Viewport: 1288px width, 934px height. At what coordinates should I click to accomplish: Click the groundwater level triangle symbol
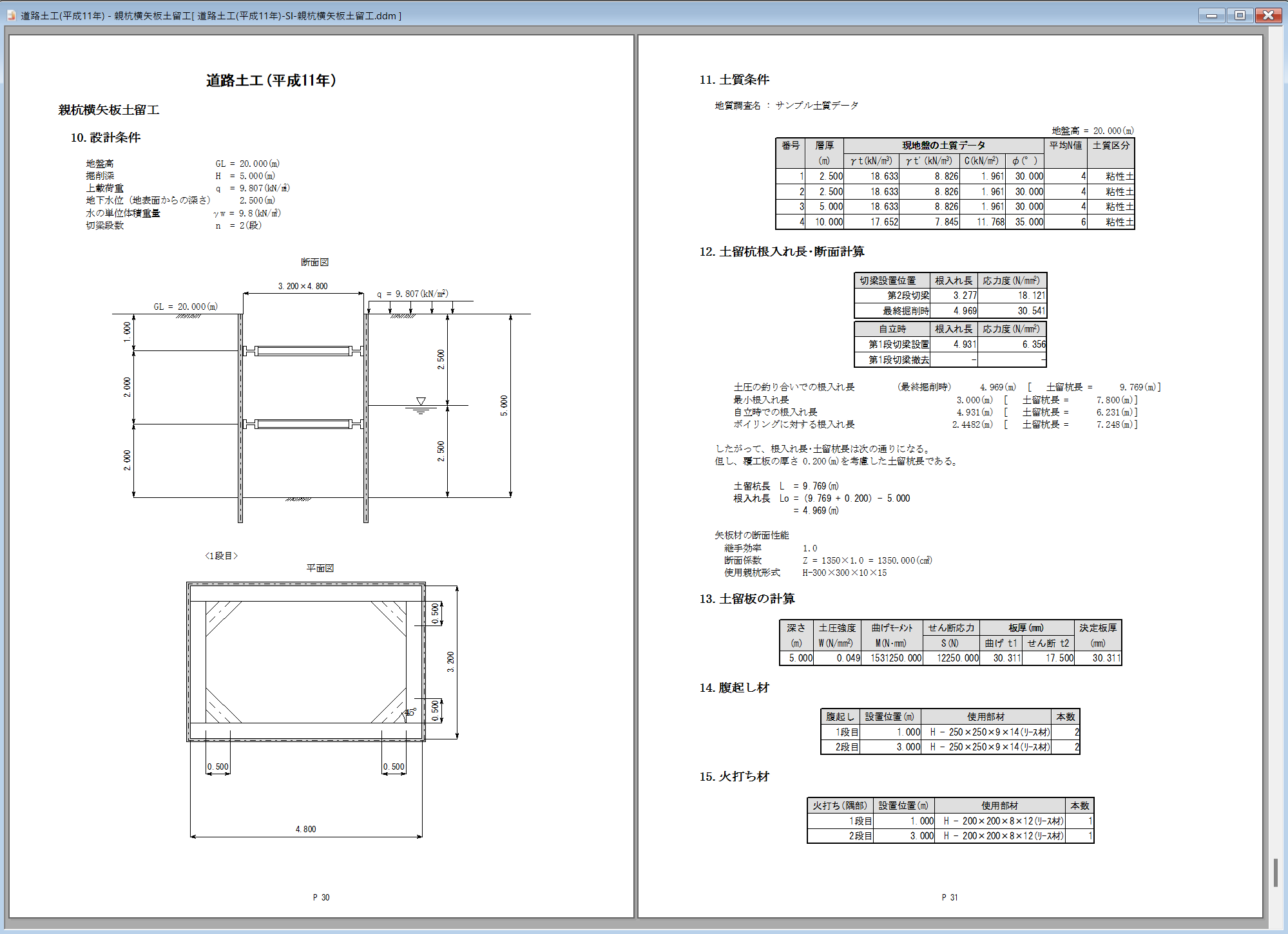[421, 401]
